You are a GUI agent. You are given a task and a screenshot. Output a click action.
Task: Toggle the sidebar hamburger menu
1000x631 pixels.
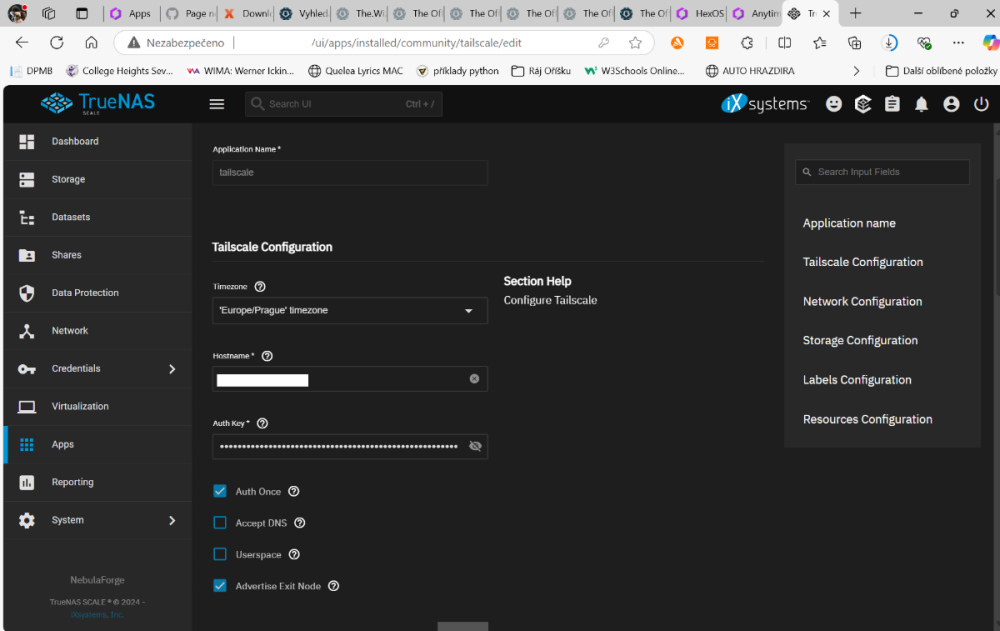(217, 104)
